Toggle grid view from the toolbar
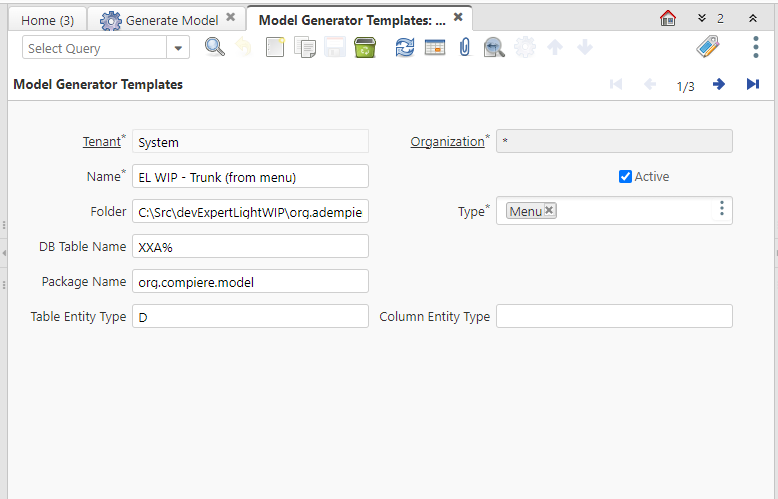 pos(434,47)
